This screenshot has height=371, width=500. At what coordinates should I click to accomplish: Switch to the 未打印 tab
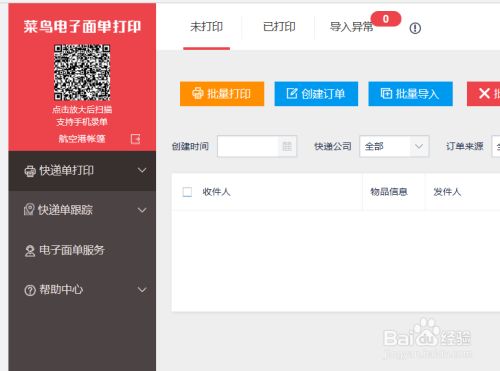[206, 27]
